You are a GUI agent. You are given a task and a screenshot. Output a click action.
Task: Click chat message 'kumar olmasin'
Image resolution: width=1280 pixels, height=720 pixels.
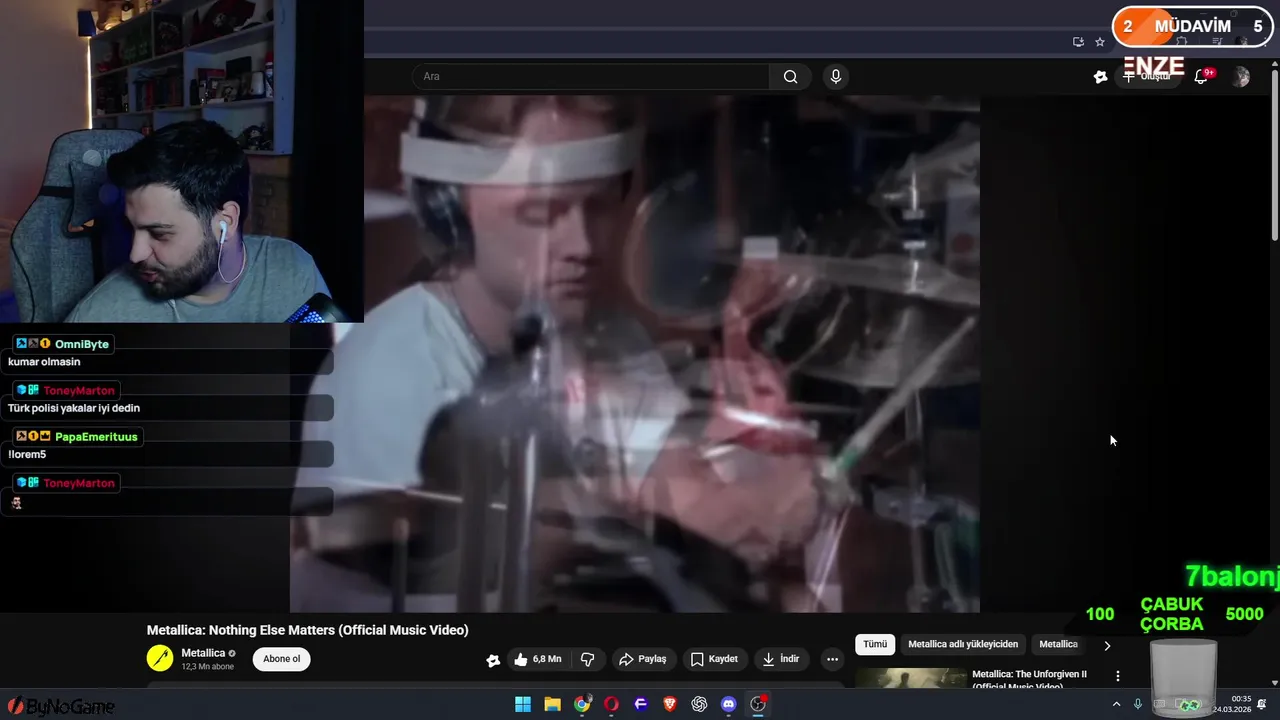point(44,362)
